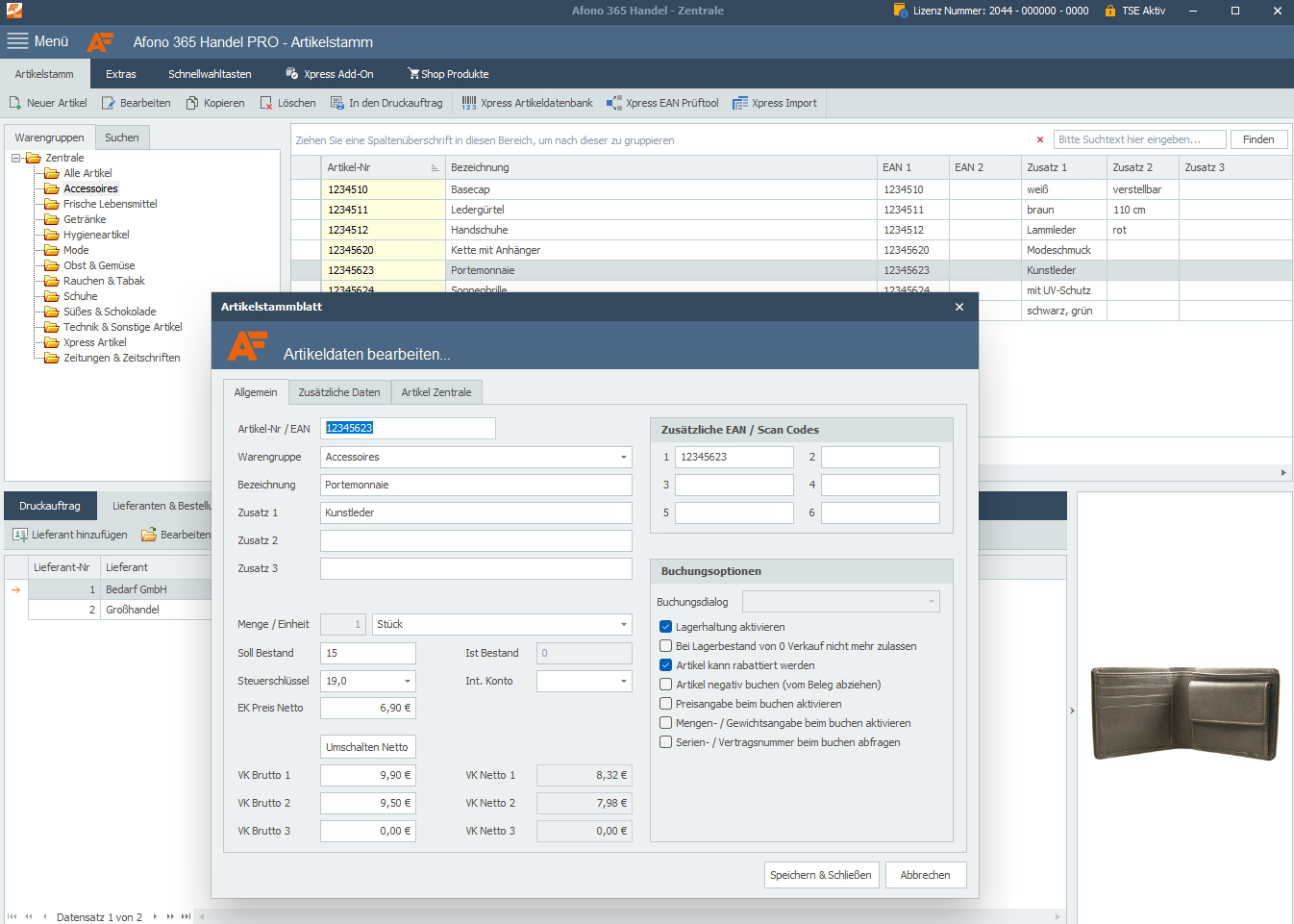
Task: Start Xpress Import from the toolbar
Action: click(x=739, y=103)
